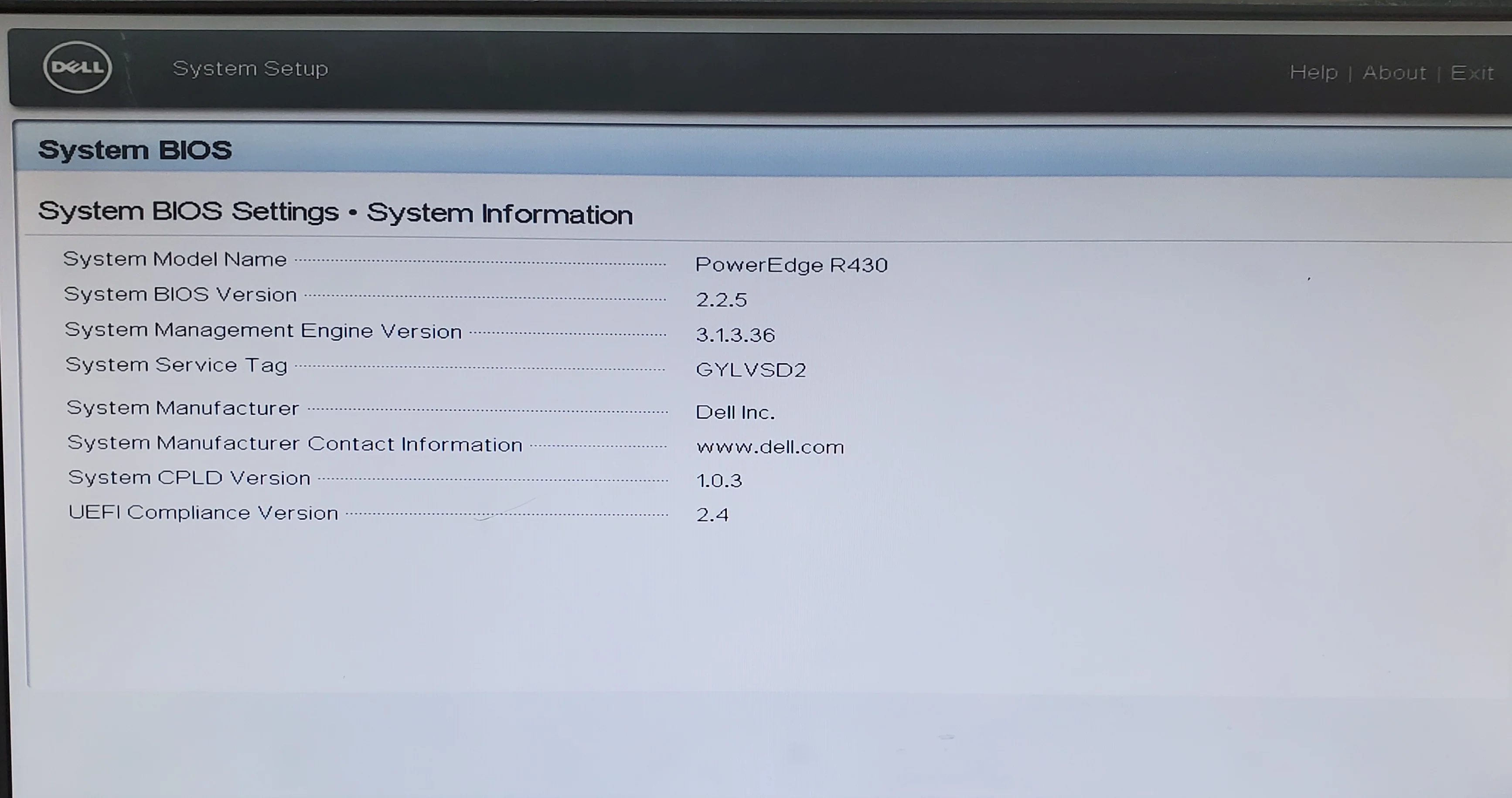The height and width of the screenshot is (798, 1512).
Task: Select the www.dell.com value
Action: coord(770,447)
